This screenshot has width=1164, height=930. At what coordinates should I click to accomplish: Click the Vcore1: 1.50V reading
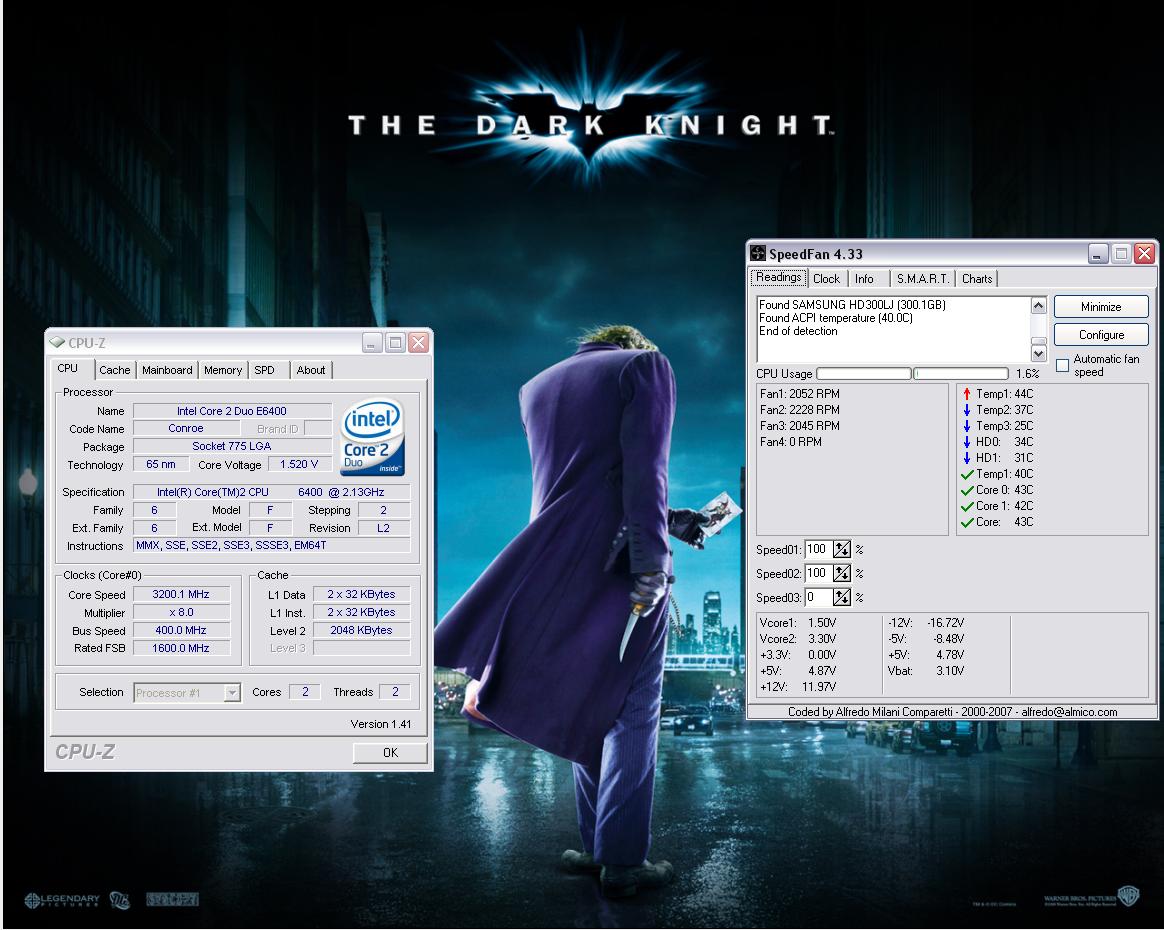point(798,623)
